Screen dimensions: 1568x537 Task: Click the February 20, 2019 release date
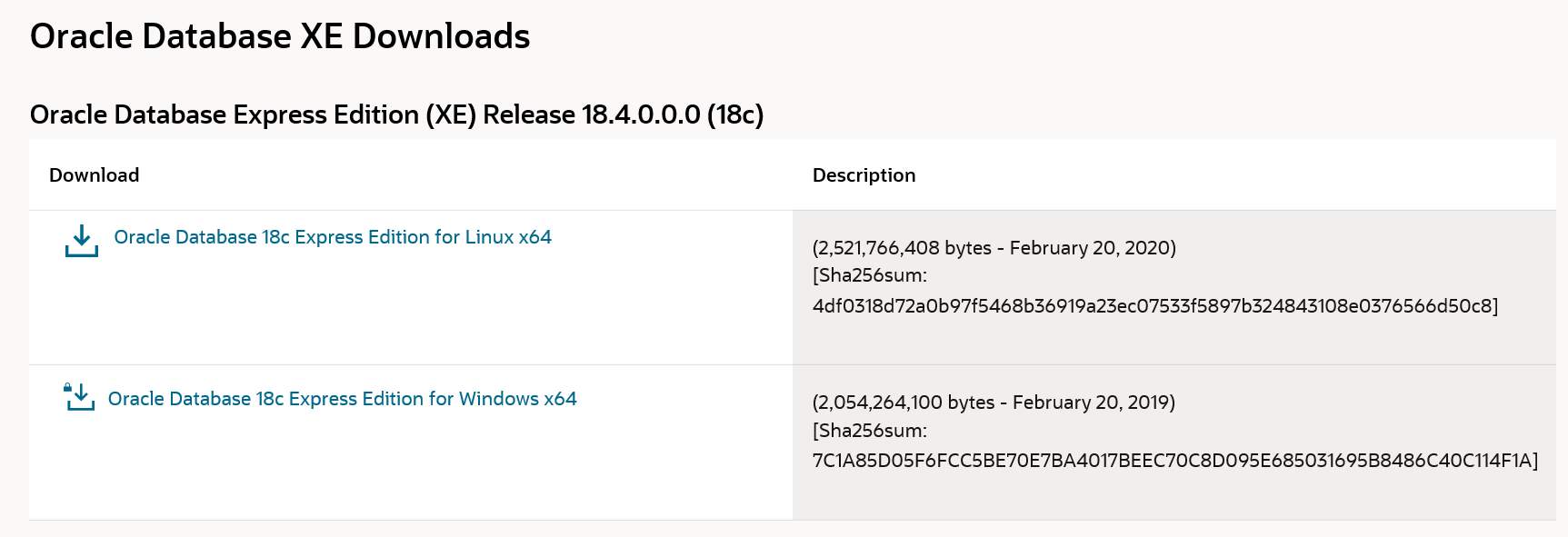(x=1092, y=403)
